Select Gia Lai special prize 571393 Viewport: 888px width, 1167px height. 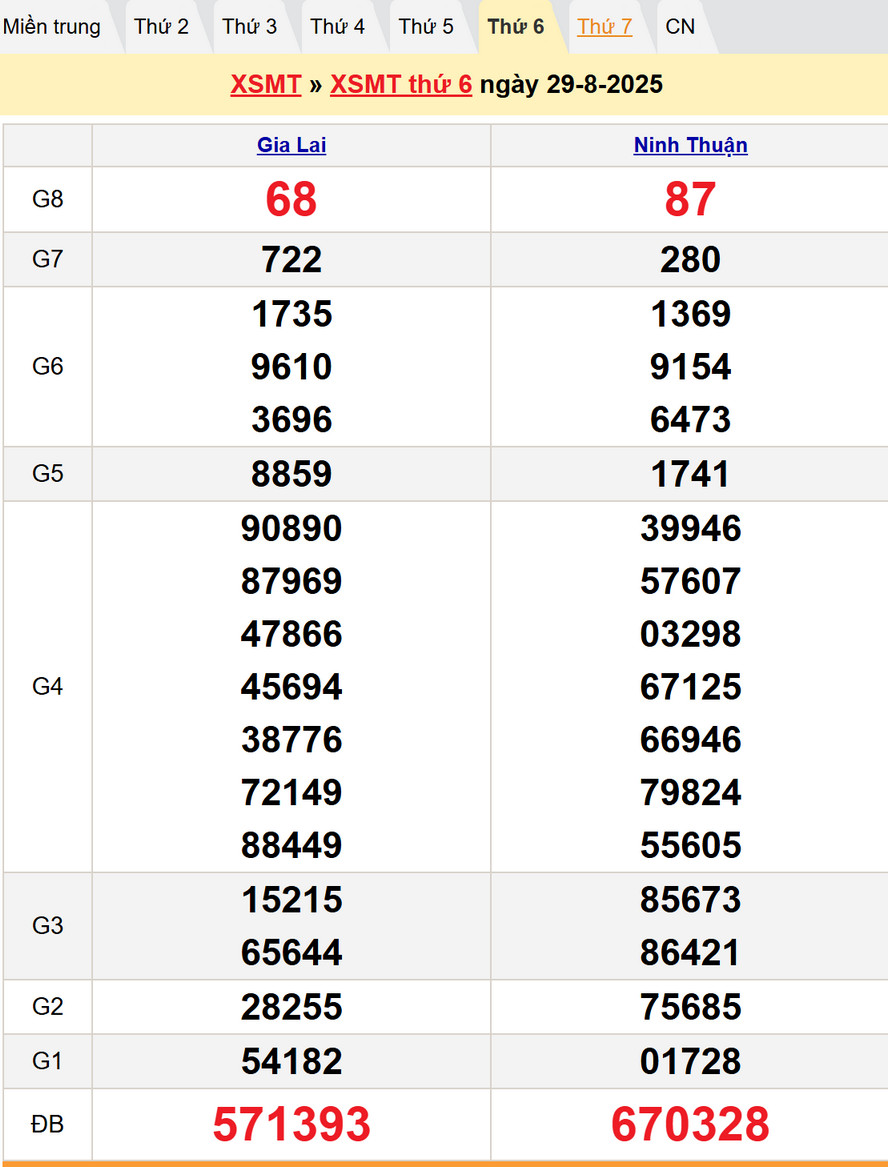[291, 1125]
